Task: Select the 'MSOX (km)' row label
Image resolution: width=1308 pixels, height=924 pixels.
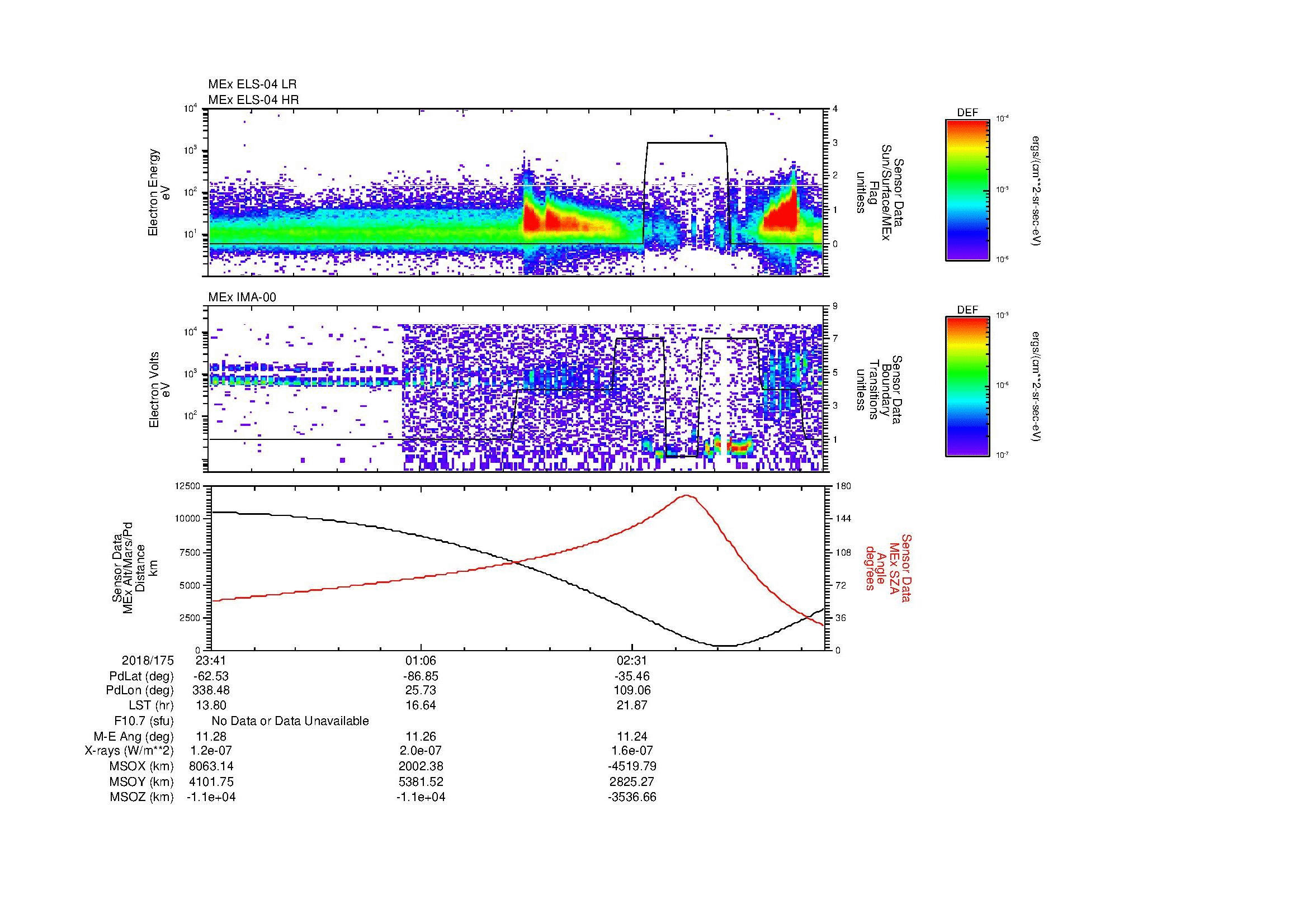Action: point(141,766)
